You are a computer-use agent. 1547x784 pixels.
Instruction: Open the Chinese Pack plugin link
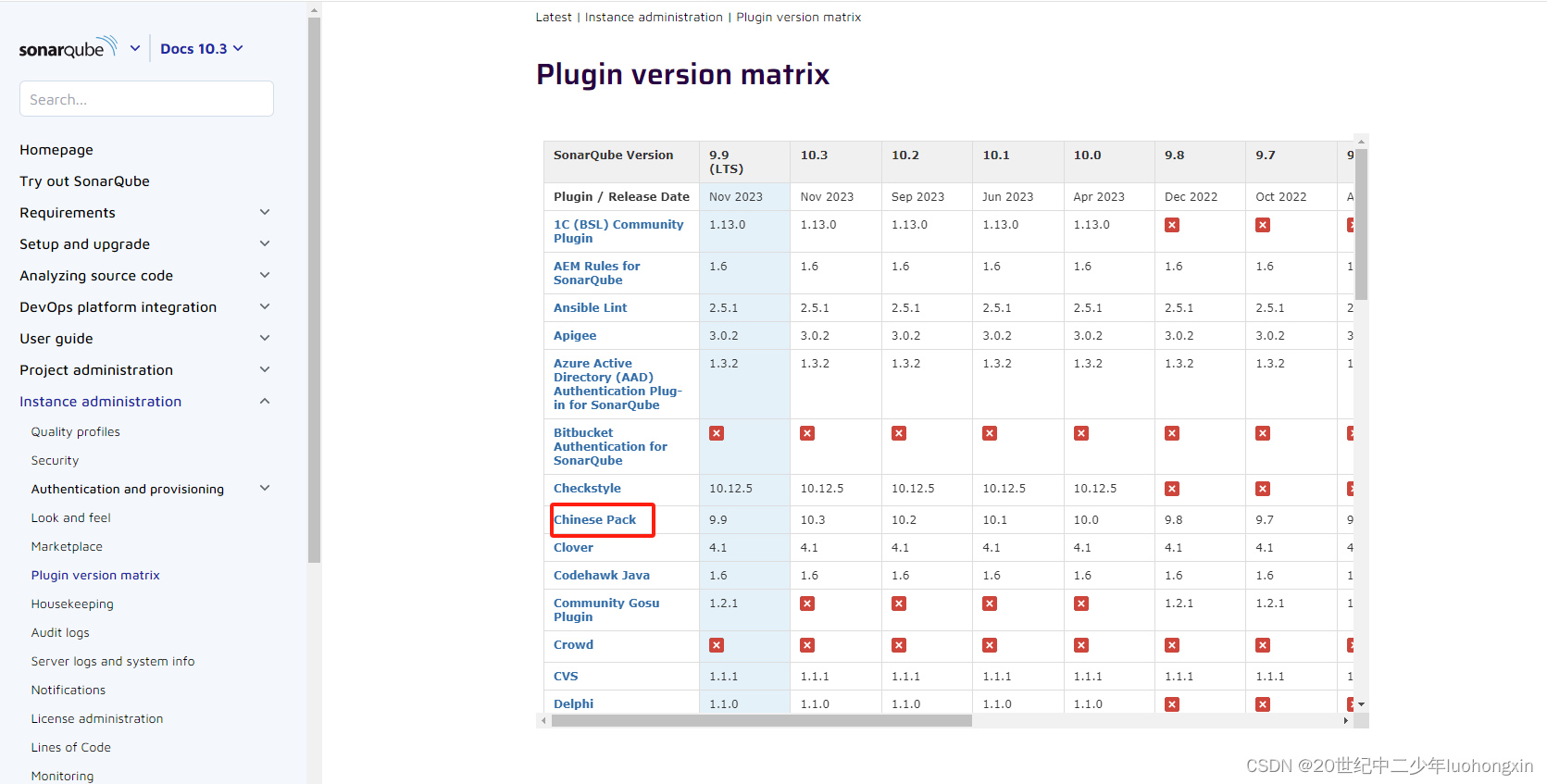[594, 519]
